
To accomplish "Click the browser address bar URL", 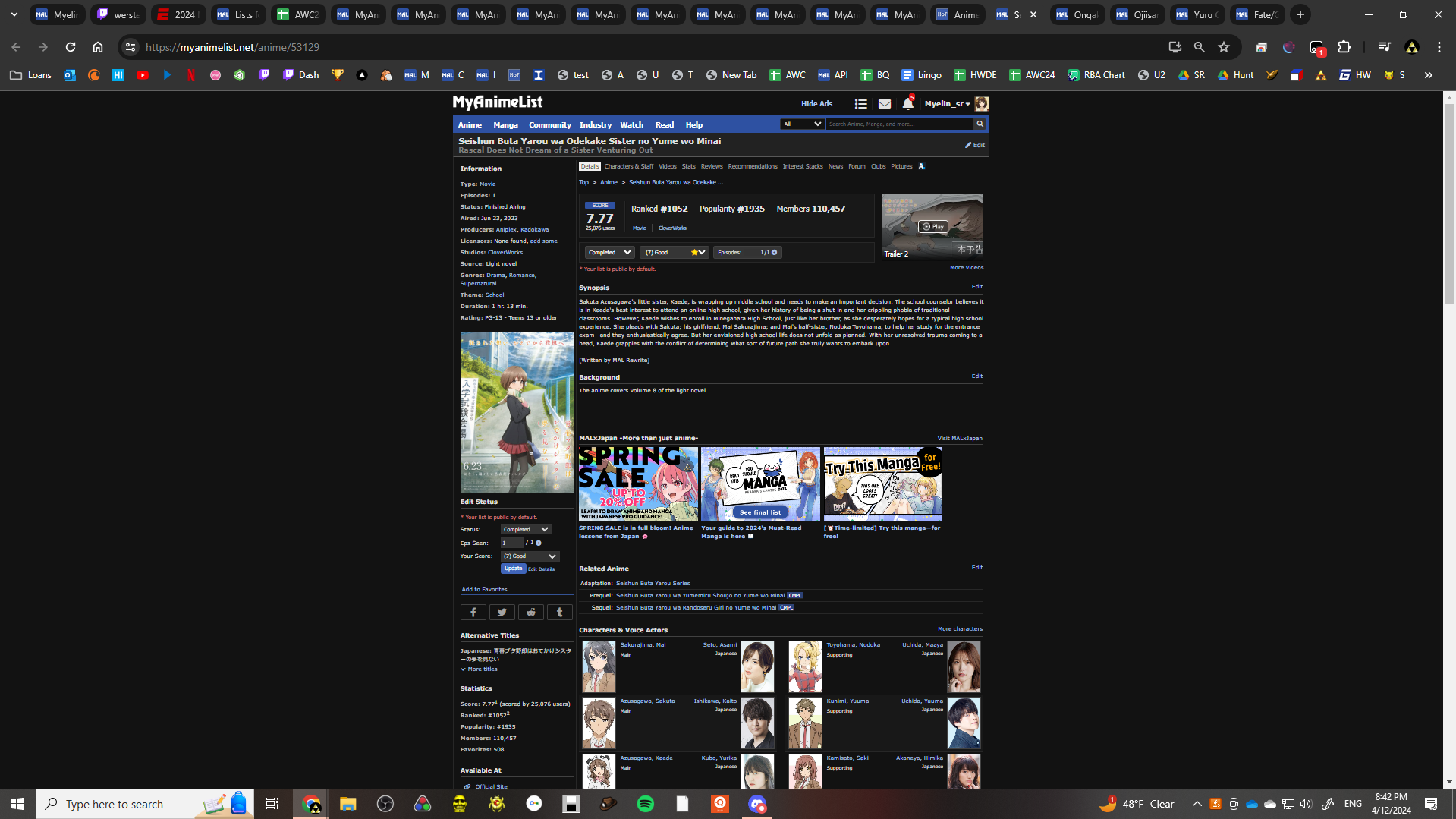I will (x=232, y=47).
